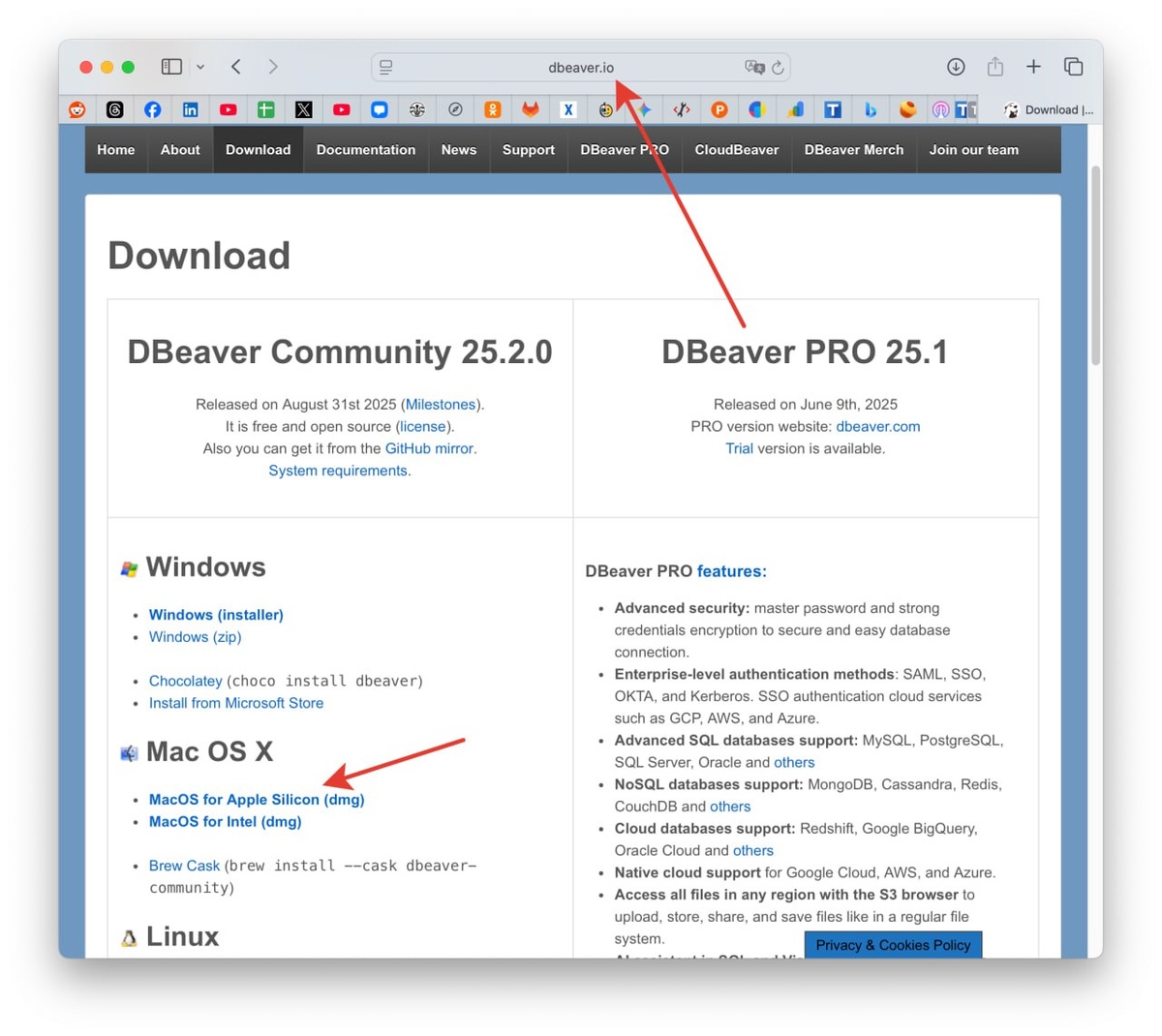This screenshot has height=1036, width=1162.
Task: Open the Chocolatey link
Action: (185, 681)
